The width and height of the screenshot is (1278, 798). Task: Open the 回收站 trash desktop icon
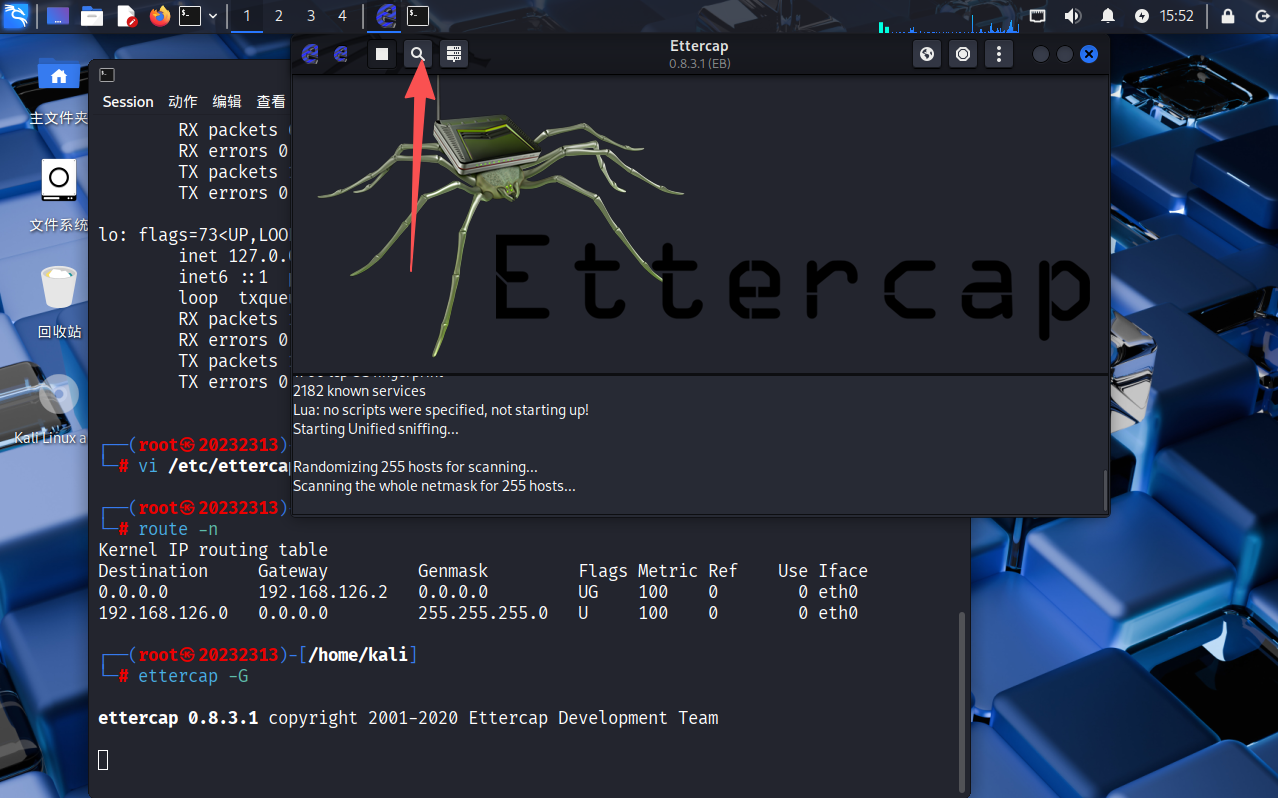[58, 301]
